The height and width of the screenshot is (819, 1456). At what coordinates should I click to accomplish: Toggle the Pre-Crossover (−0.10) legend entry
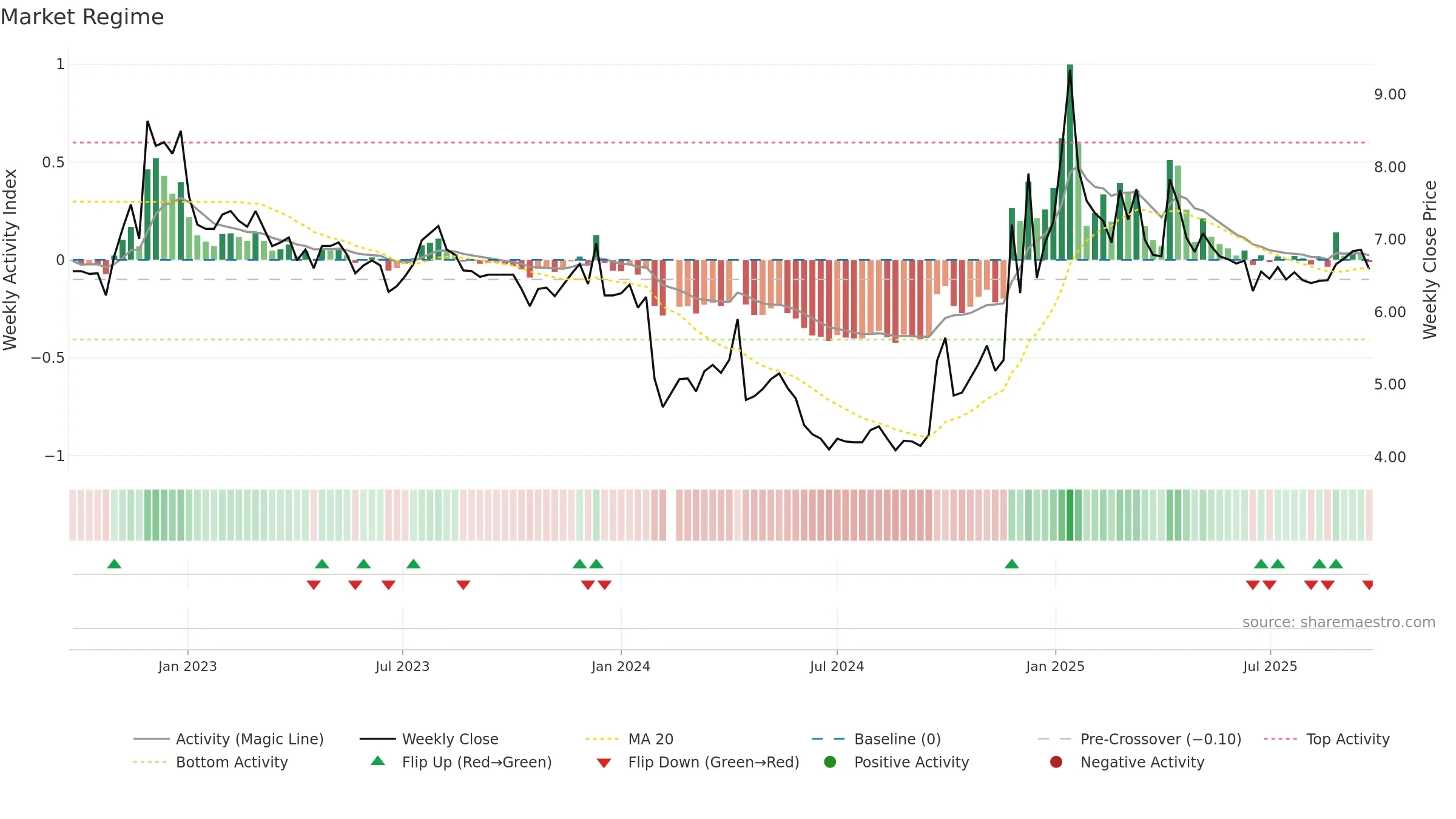click(1139, 739)
